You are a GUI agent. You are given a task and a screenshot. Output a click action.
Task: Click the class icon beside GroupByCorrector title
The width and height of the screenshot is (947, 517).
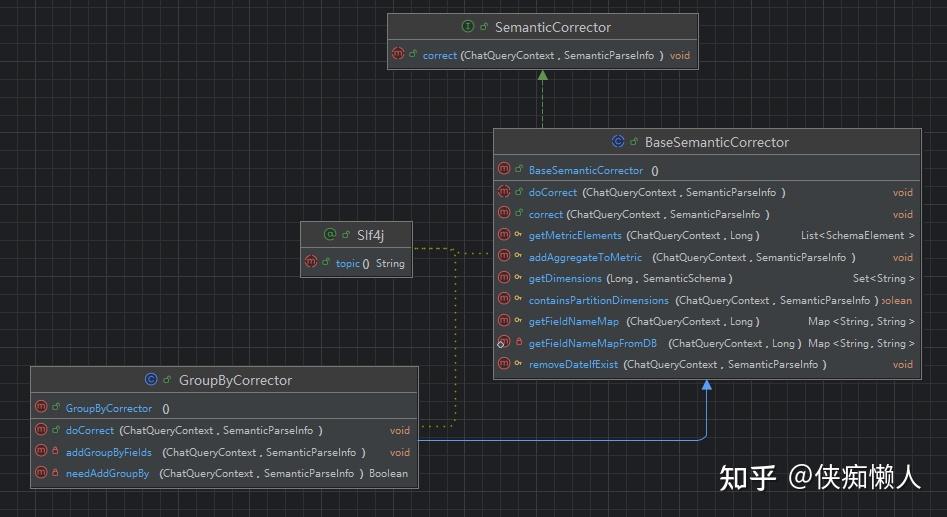click(151, 379)
